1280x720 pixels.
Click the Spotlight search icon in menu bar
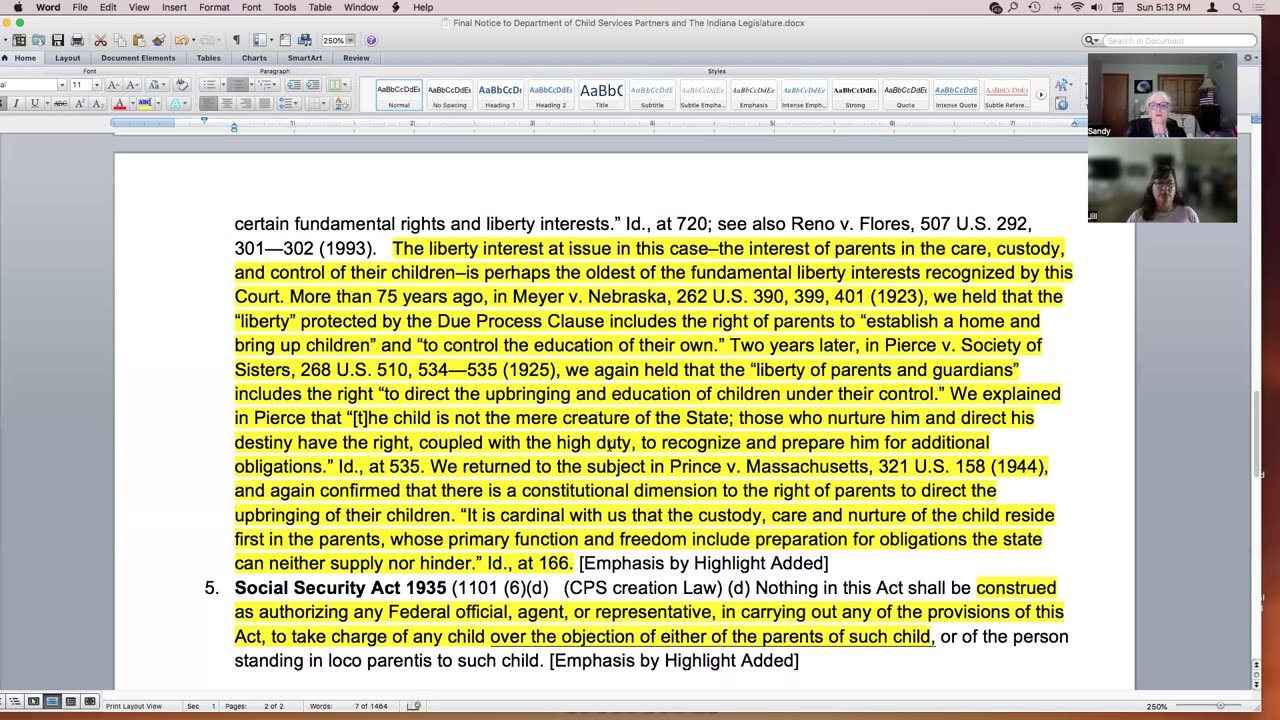(1237, 7)
